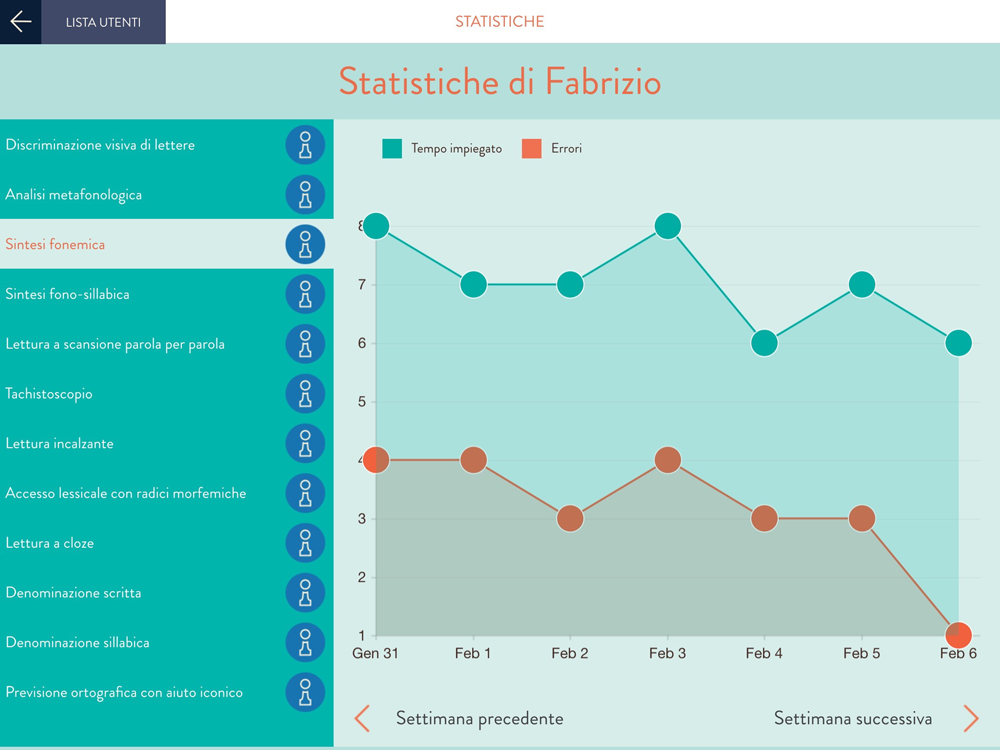Go to previous week with left chevron
Viewport: 1000px width, 750px height.
(362, 719)
